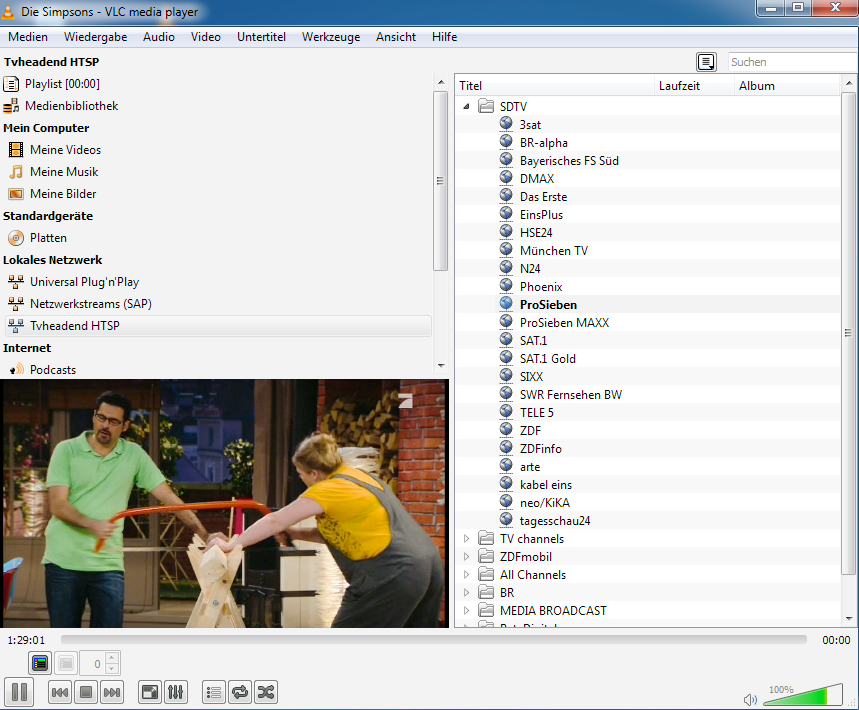The height and width of the screenshot is (710, 859).
Task: Select Tvheadend HTSP in sidebar
Action: click(x=217, y=325)
